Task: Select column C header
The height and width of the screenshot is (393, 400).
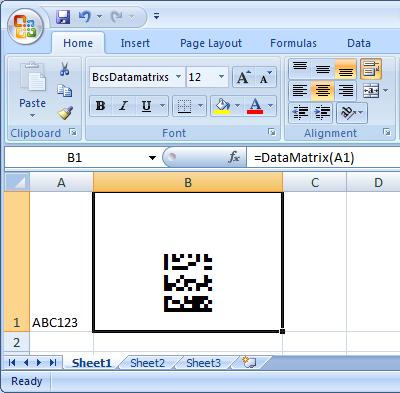Action: tap(315, 182)
